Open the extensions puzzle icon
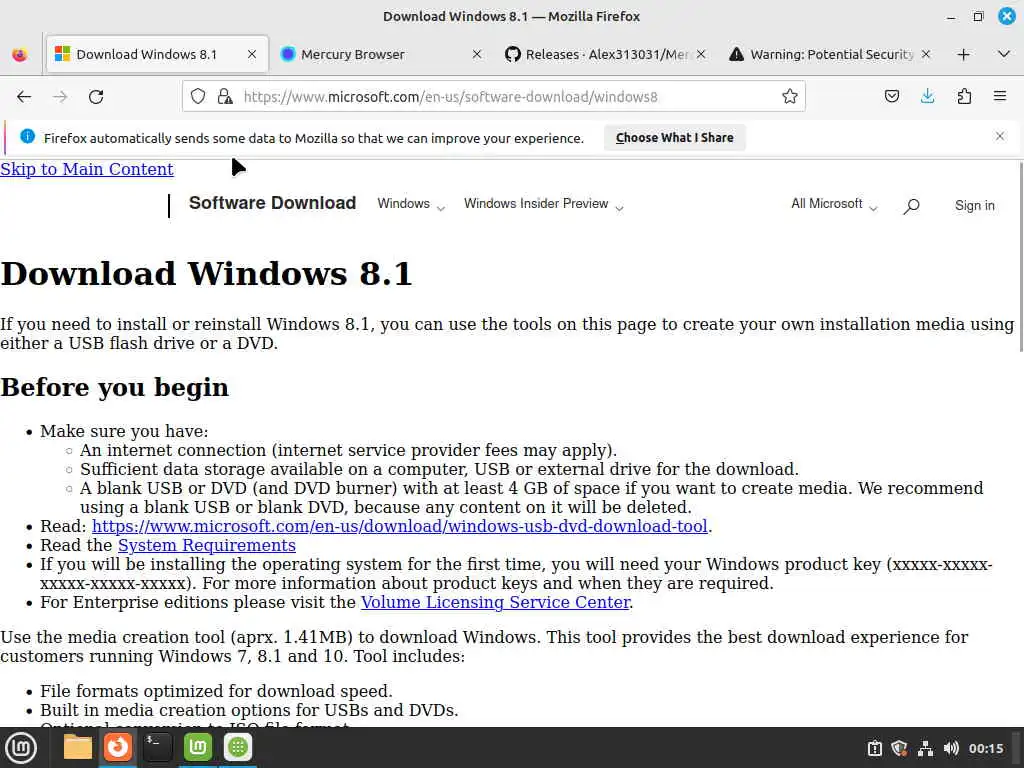 964,97
